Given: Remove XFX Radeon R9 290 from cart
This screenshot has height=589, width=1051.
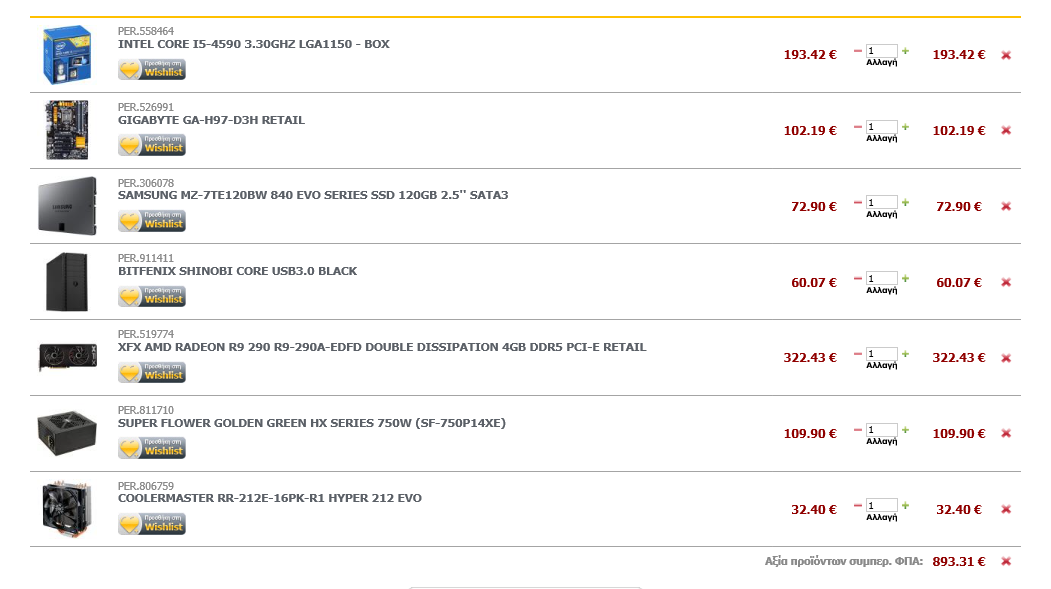Looking at the screenshot, I should (1005, 358).
